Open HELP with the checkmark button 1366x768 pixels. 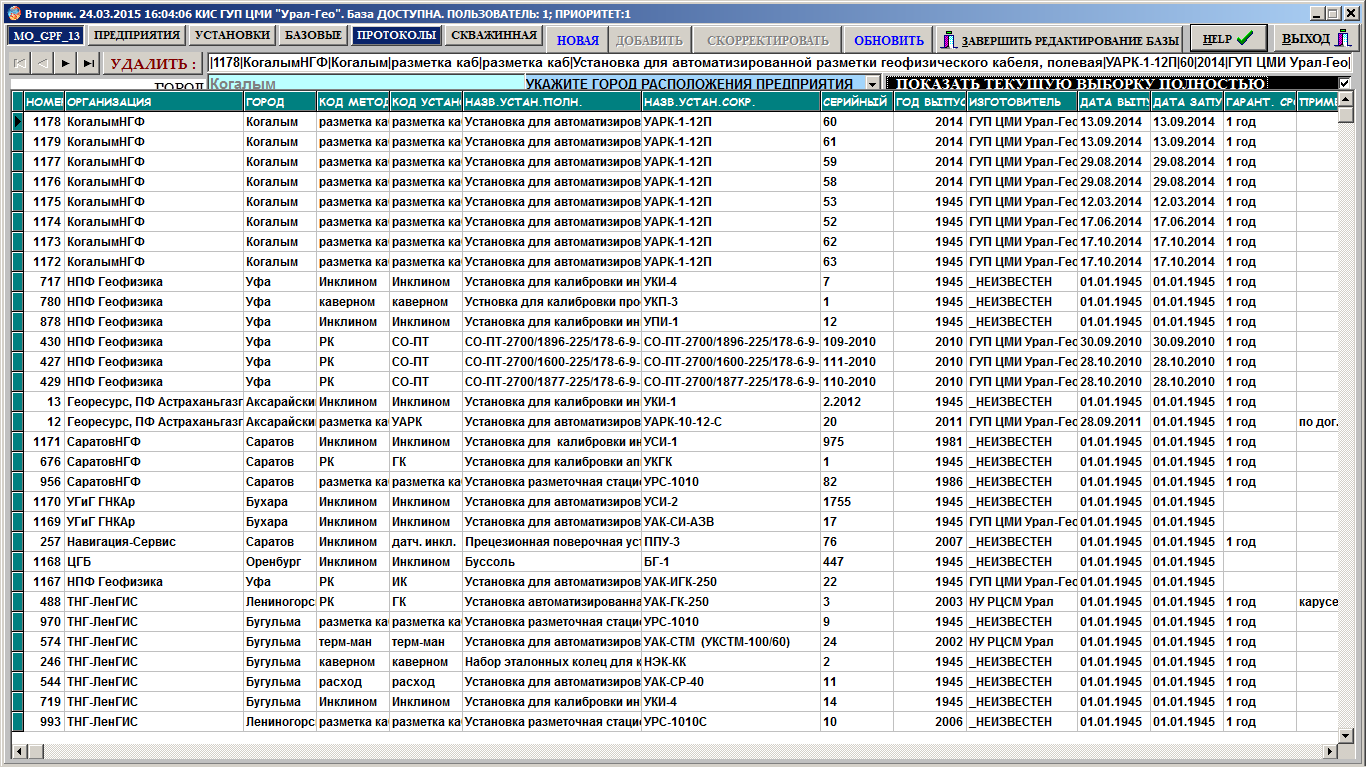click(1227, 39)
